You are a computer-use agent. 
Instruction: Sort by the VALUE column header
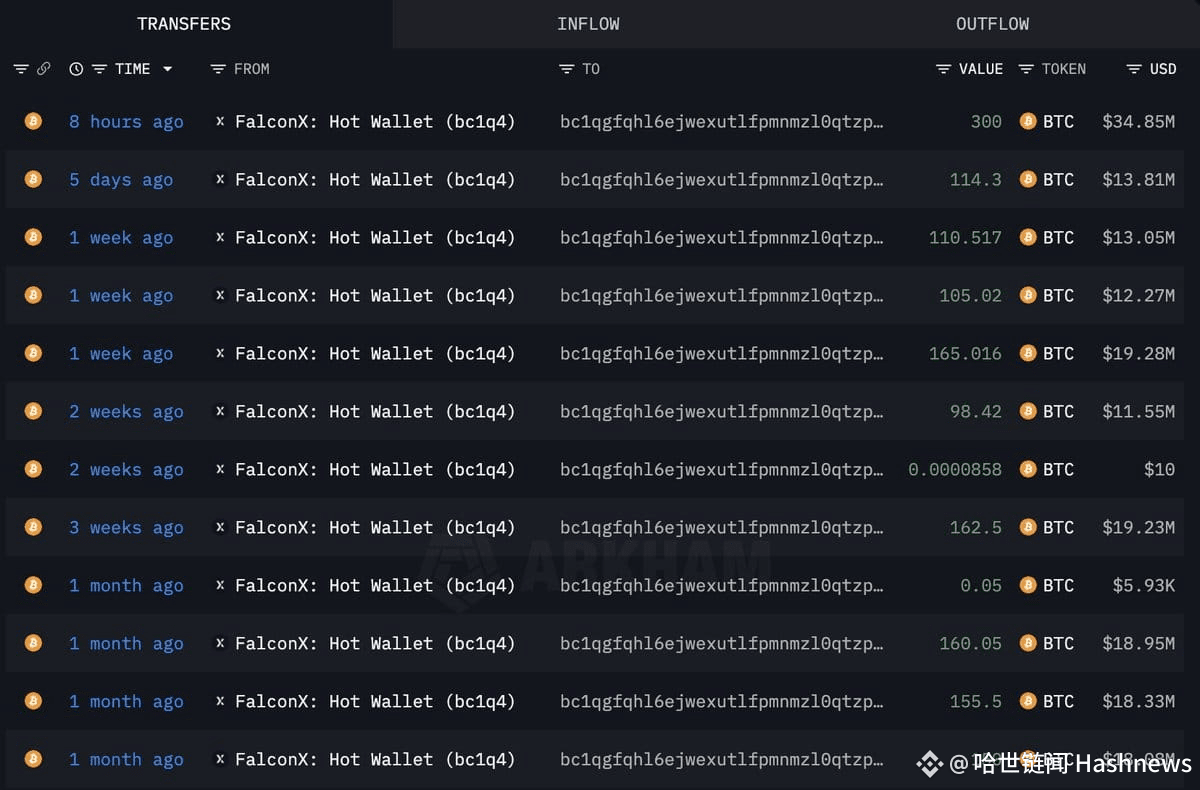point(981,69)
